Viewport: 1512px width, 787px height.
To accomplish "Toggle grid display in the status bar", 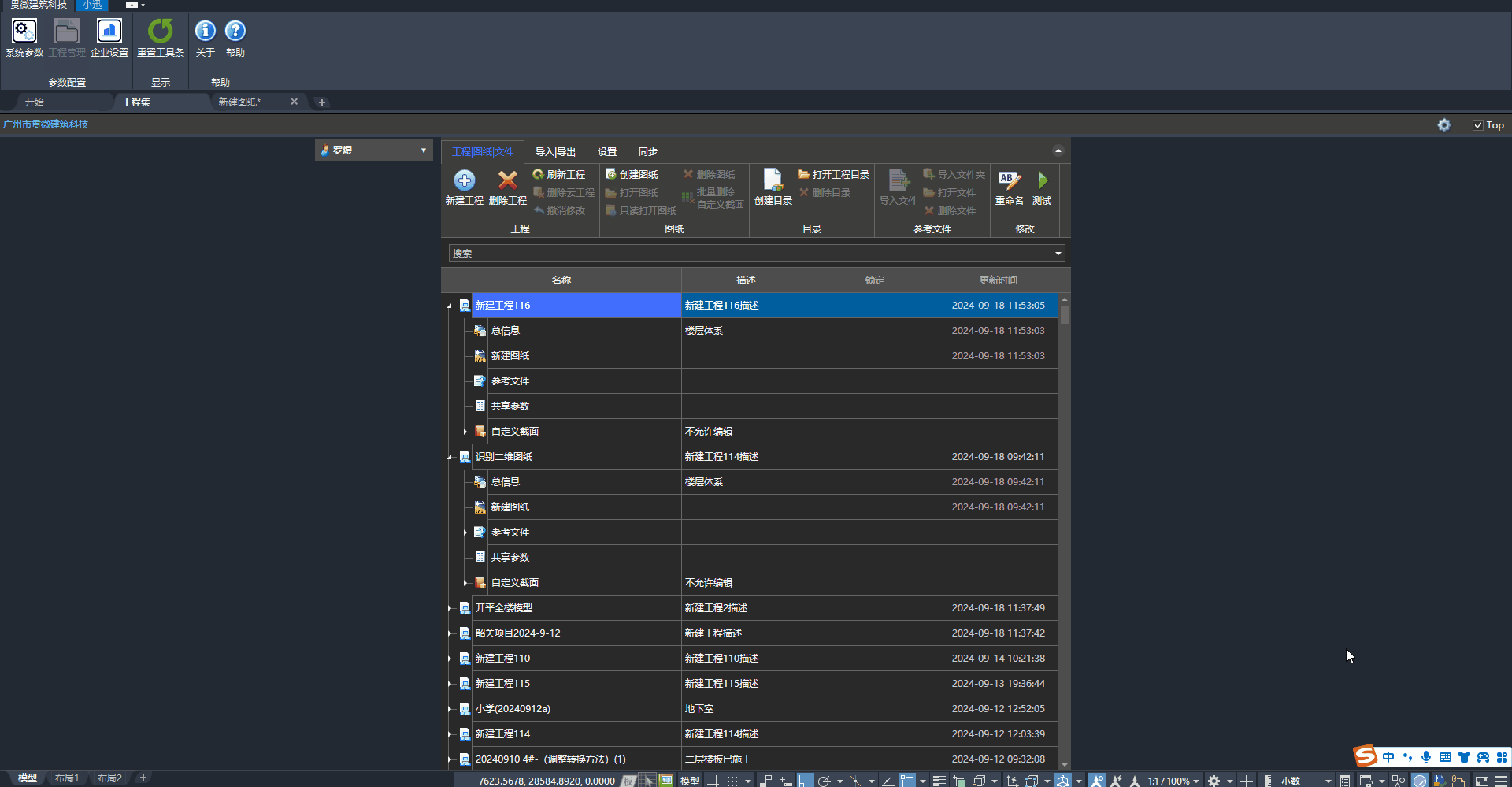I will (713, 781).
